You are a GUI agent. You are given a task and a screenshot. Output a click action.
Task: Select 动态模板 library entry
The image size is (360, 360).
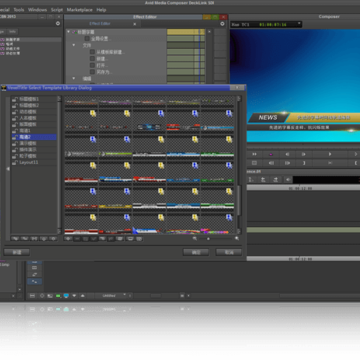(34, 112)
